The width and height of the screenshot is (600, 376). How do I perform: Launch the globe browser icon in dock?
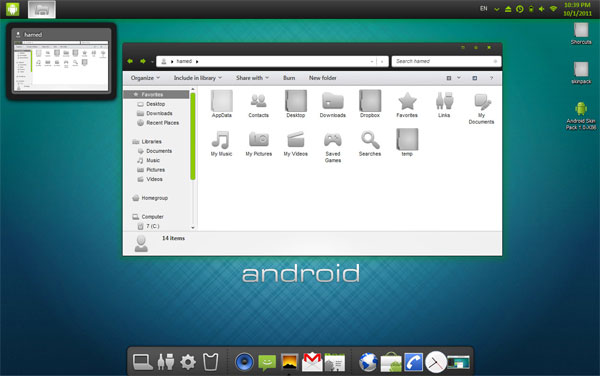pos(368,362)
